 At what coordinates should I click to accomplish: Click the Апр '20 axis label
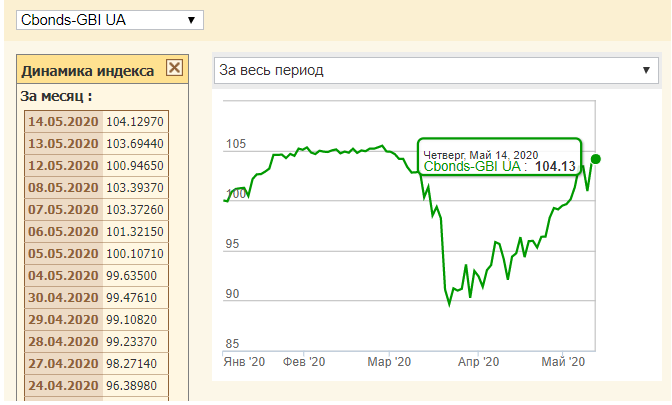(478, 362)
